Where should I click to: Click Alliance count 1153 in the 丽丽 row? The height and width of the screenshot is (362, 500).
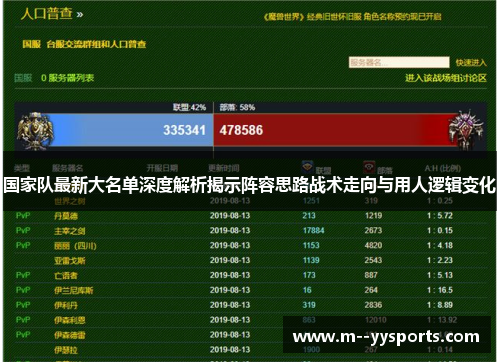pos(311,245)
